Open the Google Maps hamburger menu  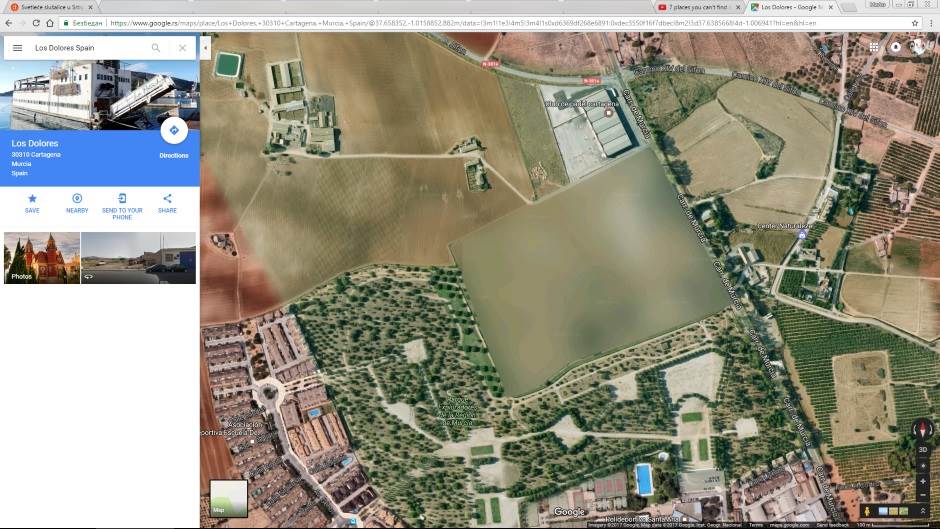[17, 48]
